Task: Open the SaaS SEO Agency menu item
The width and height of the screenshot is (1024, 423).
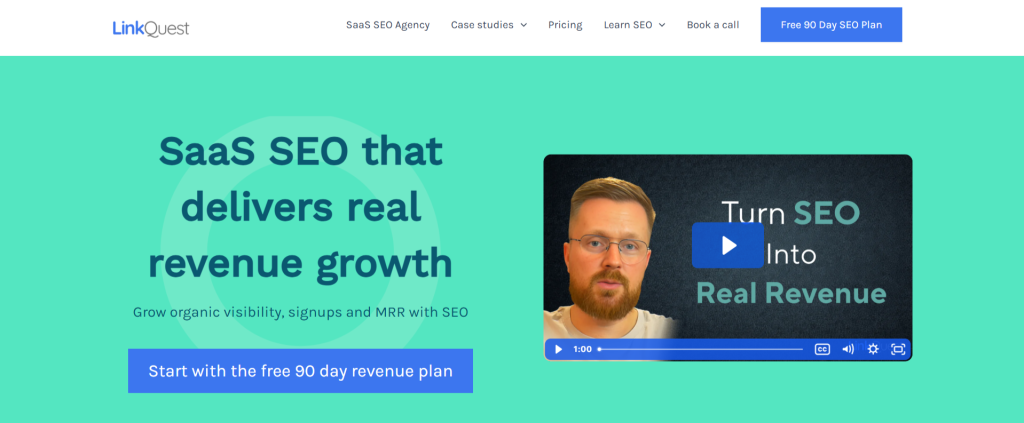Action: tap(387, 25)
